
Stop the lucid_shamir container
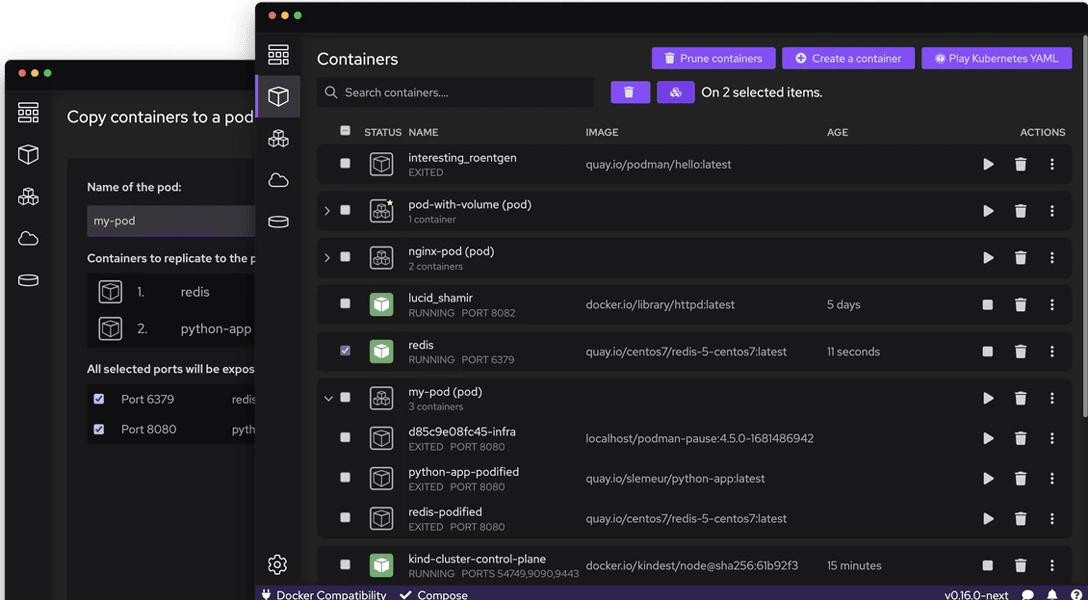pyautogui.click(x=988, y=305)
